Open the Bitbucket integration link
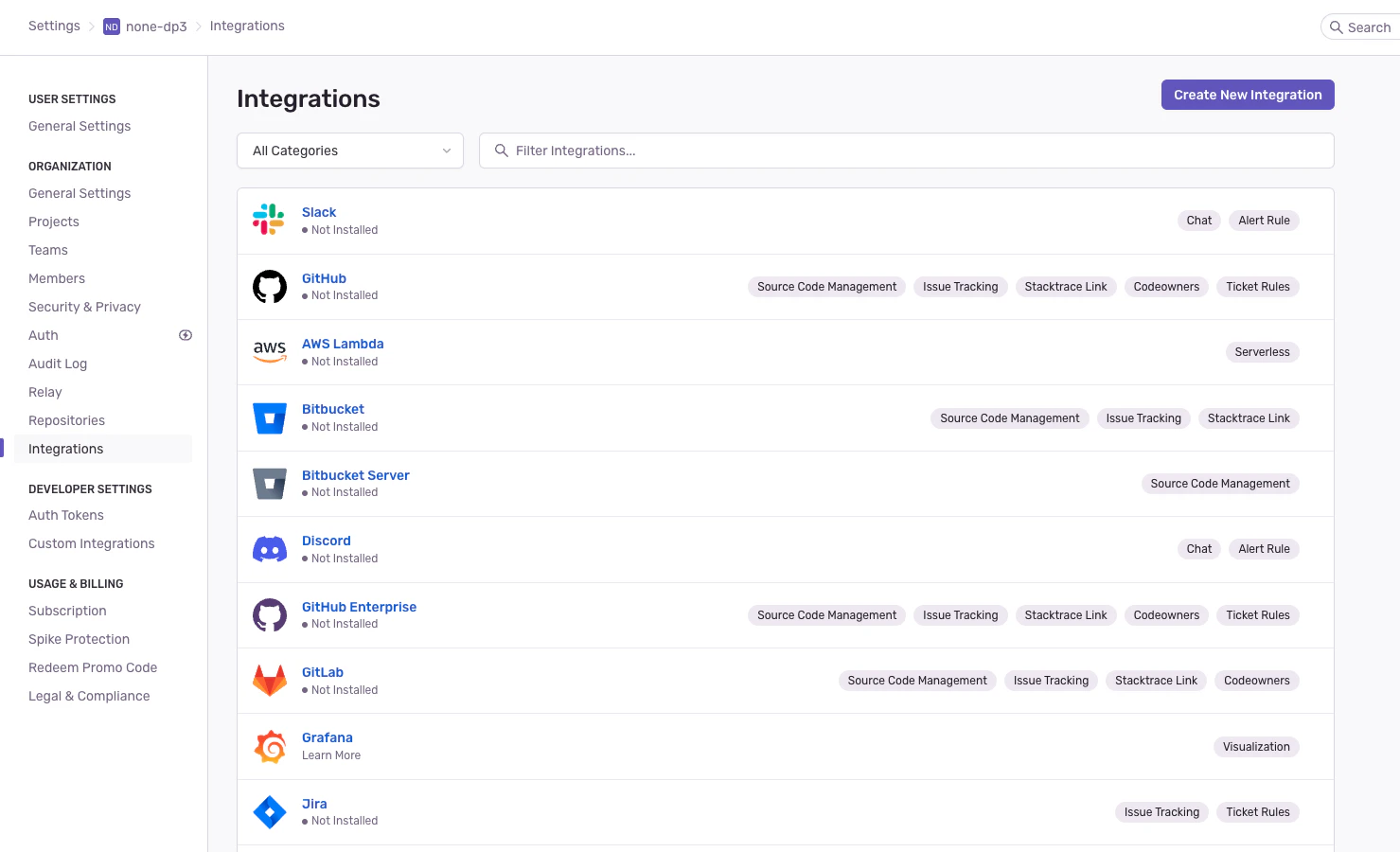 click(x=333, y=409)
